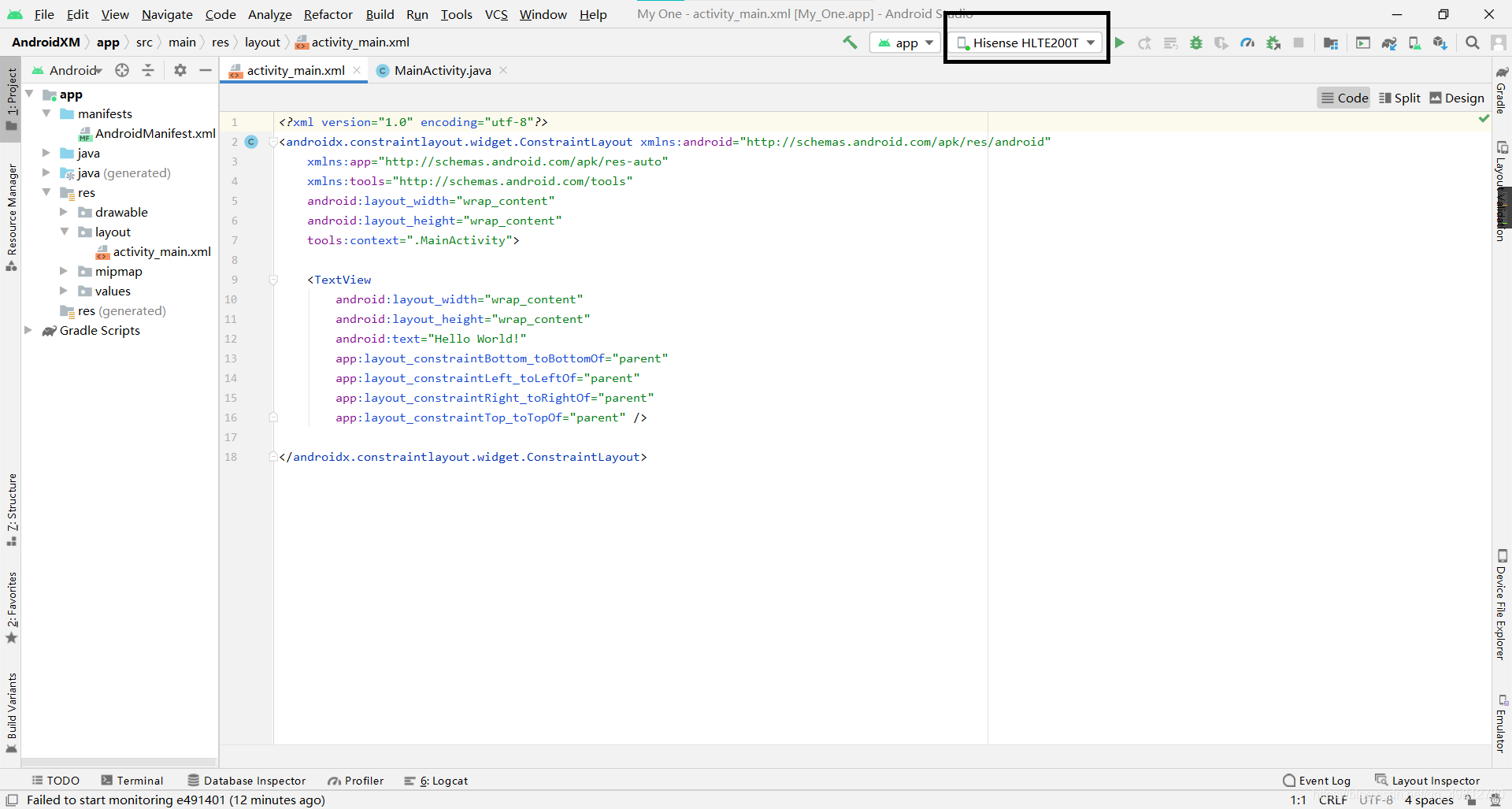
Task: Open AVD Manager device icon
Action: pos(1414,43)
